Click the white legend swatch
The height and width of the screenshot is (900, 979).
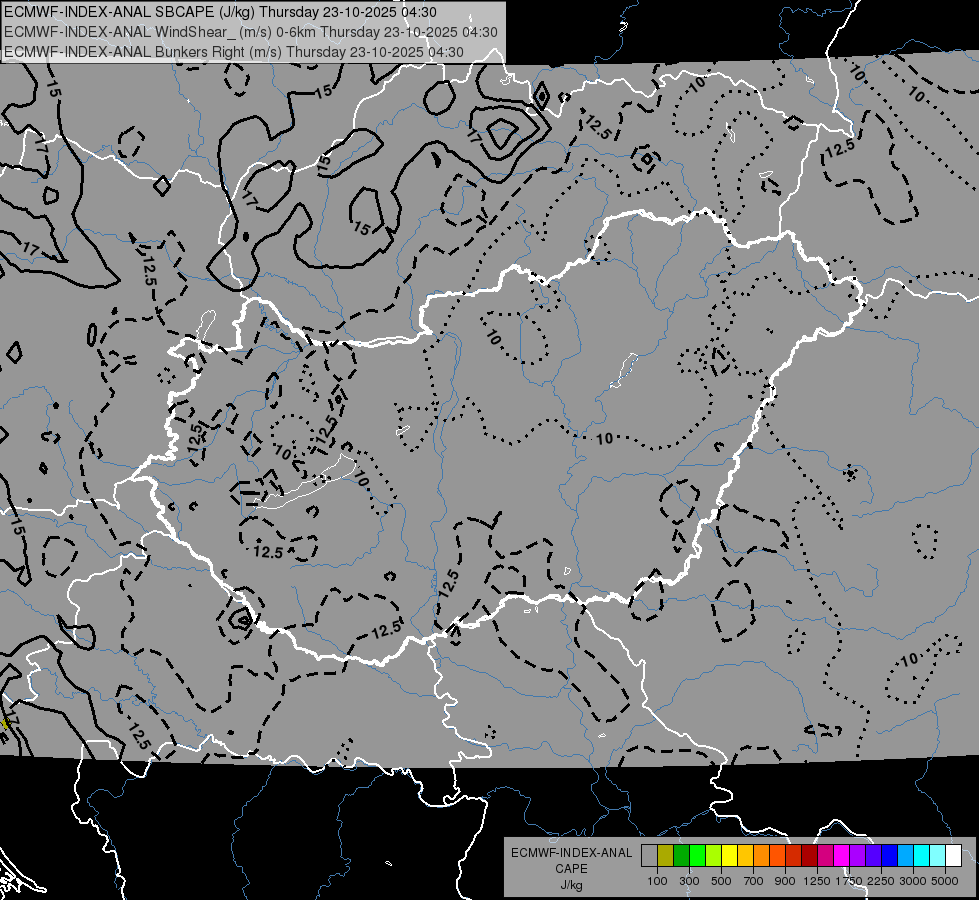953,856
